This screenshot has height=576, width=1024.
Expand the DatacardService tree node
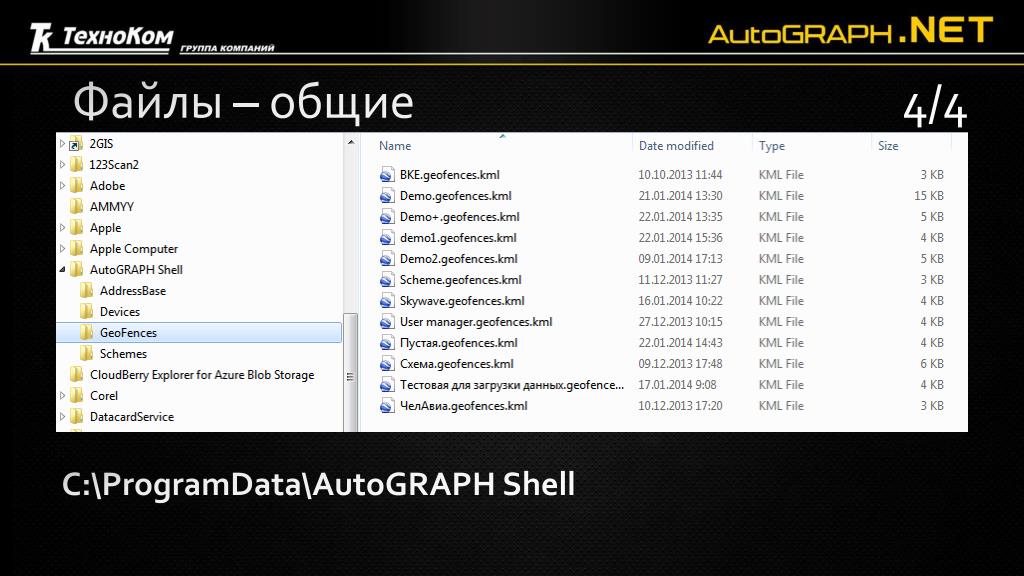point(62,417)
